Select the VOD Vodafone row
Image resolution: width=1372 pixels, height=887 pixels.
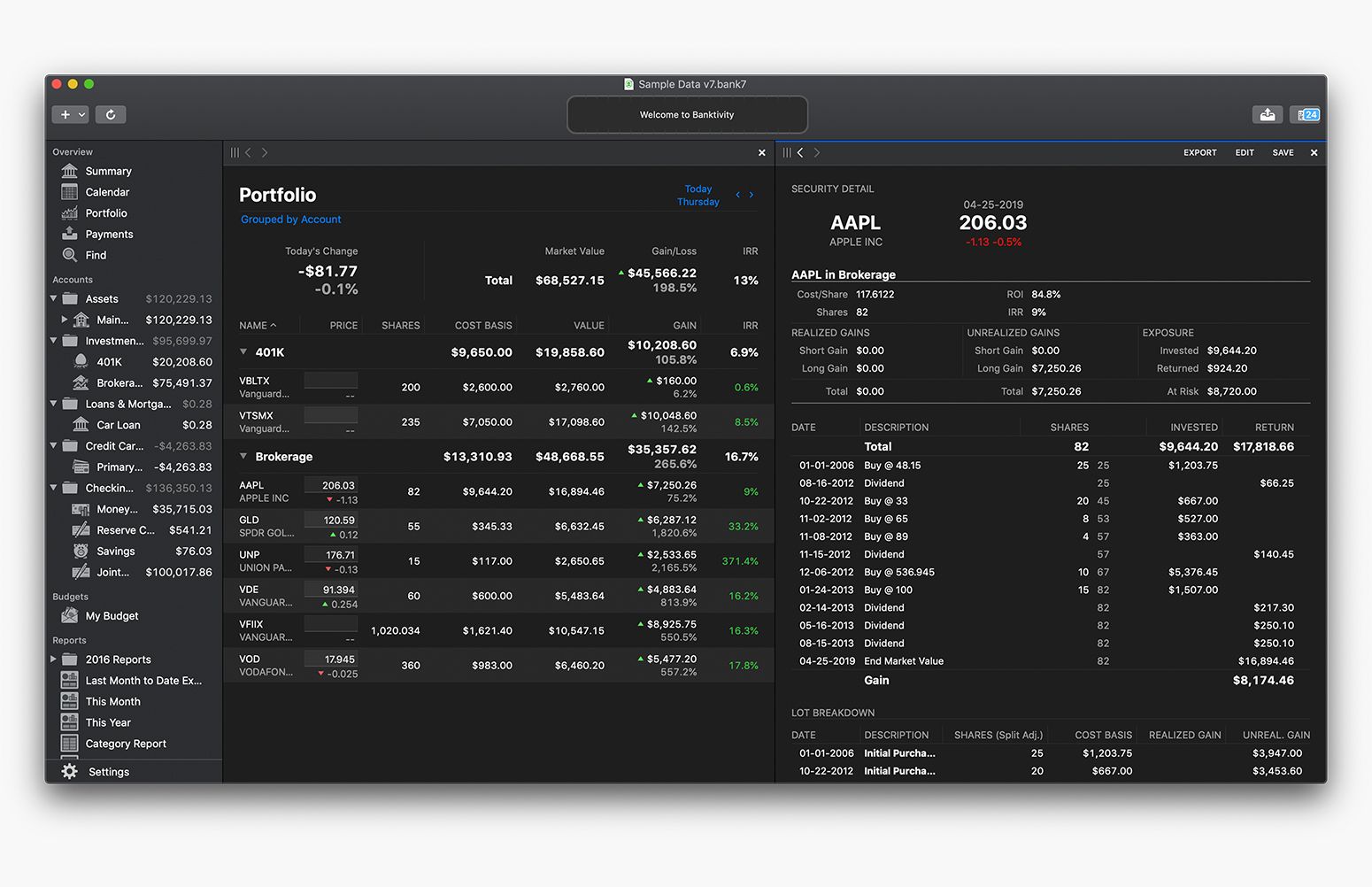498,665
